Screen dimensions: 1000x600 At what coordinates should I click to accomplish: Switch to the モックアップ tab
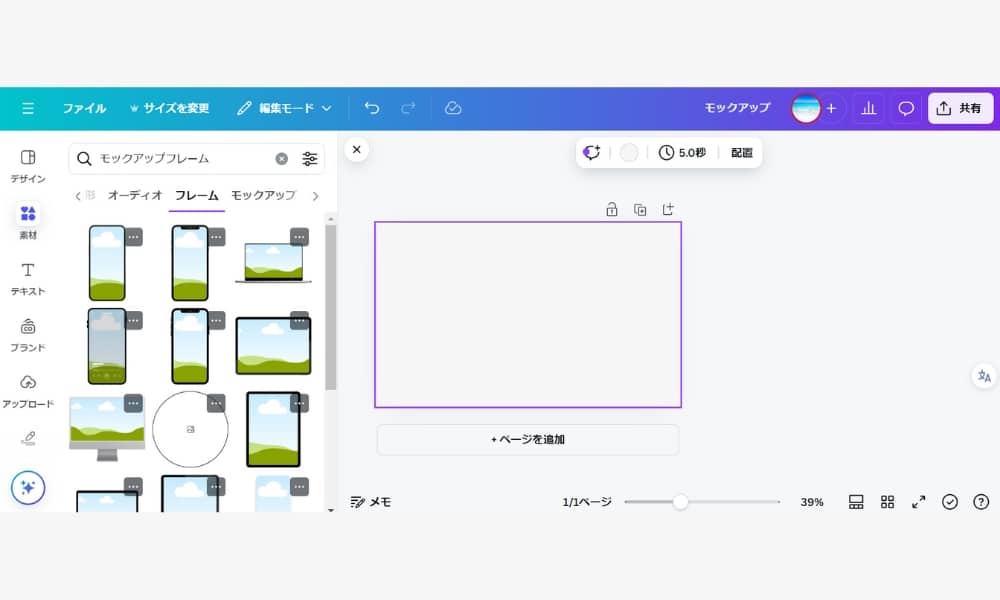pyautogui.click(x=263, y=195)
